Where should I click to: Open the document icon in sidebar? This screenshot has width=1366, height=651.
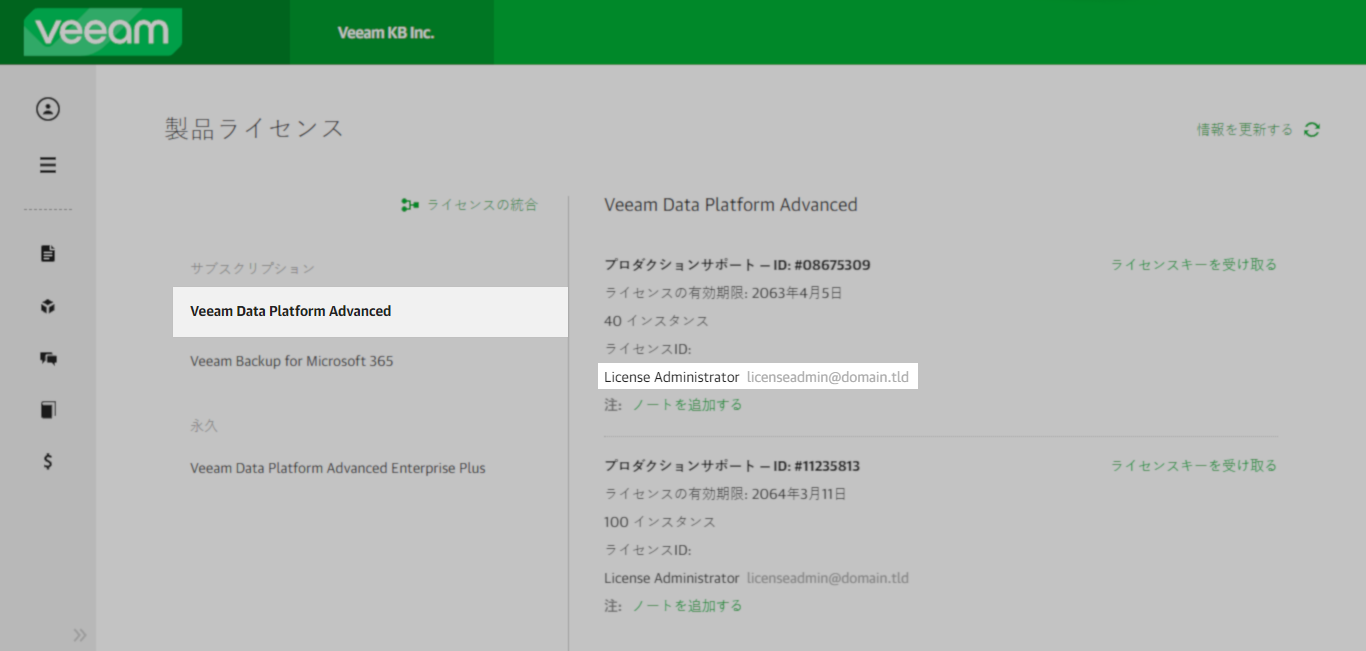(48, 254)
